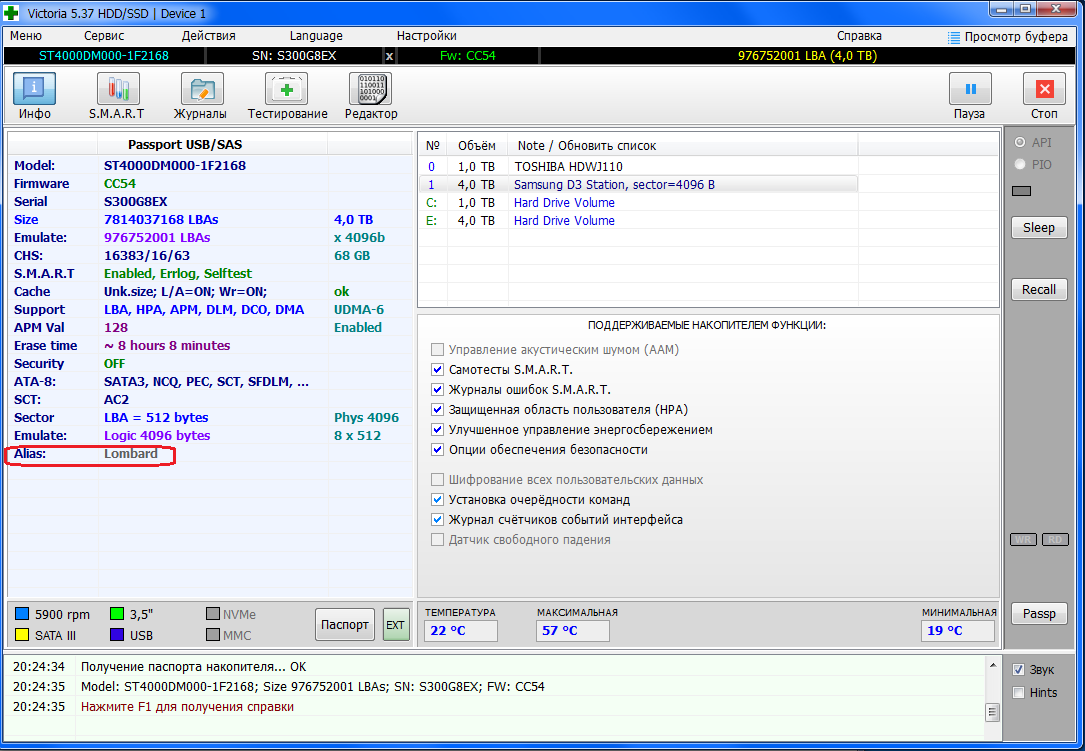This screenshot has height=751, width=1085.
Task: Toggle Журнал счётчиков событий интерфейса checkbox
Action: coord(437,520)
